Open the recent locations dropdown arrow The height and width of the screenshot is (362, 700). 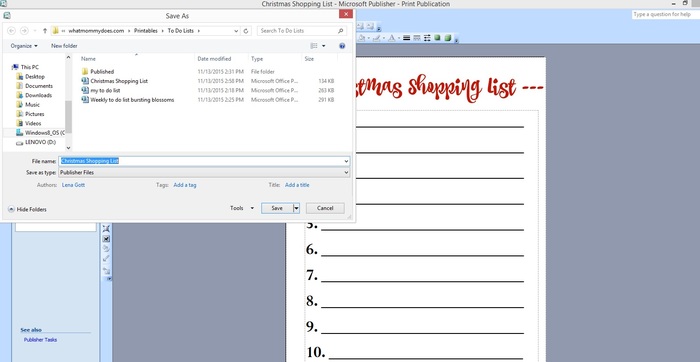pos(35,31)
